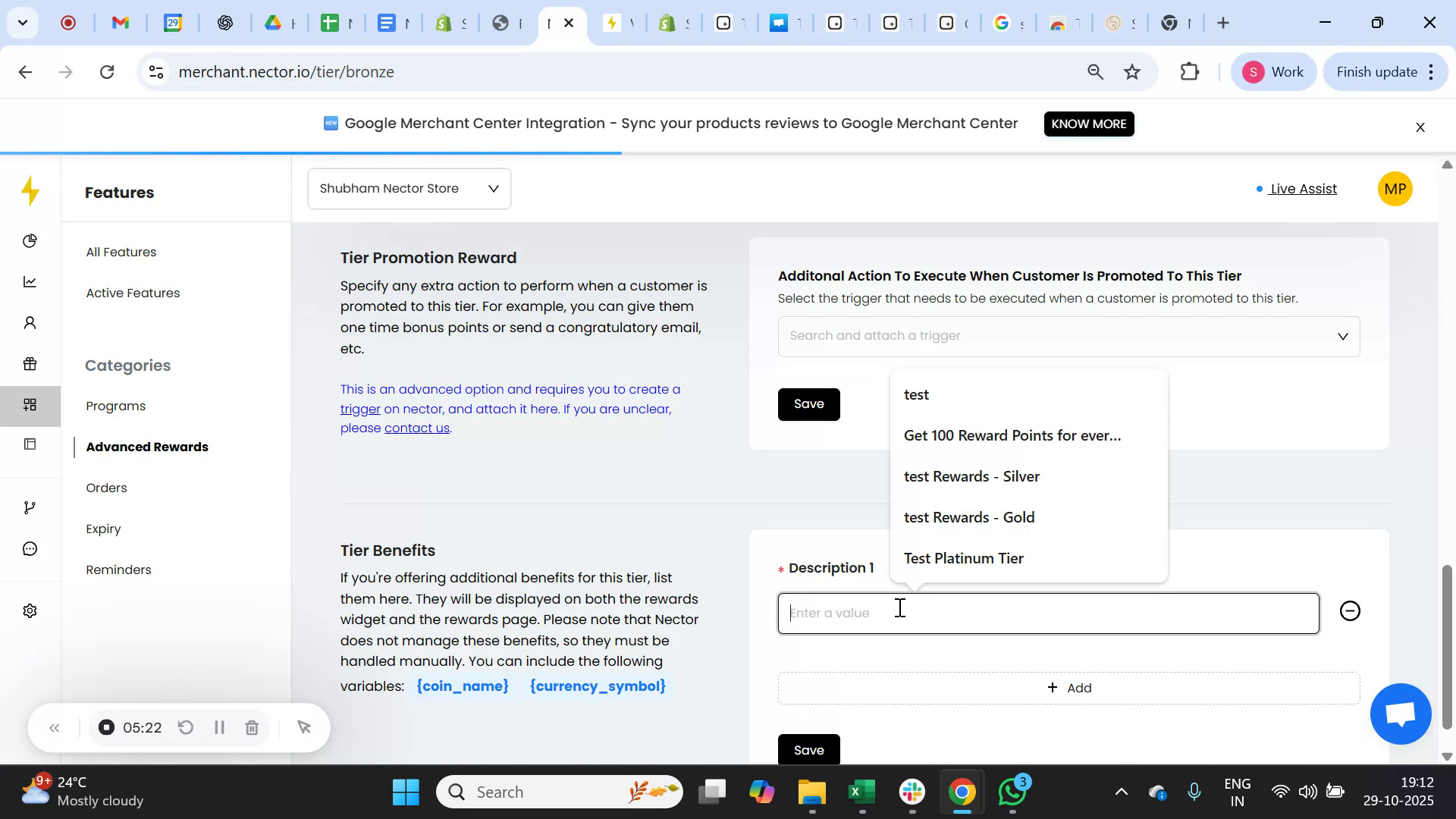Screen dimensions: 1456x819
Task: Open the branch triggers sidebar icon
Action: [30, 507]
